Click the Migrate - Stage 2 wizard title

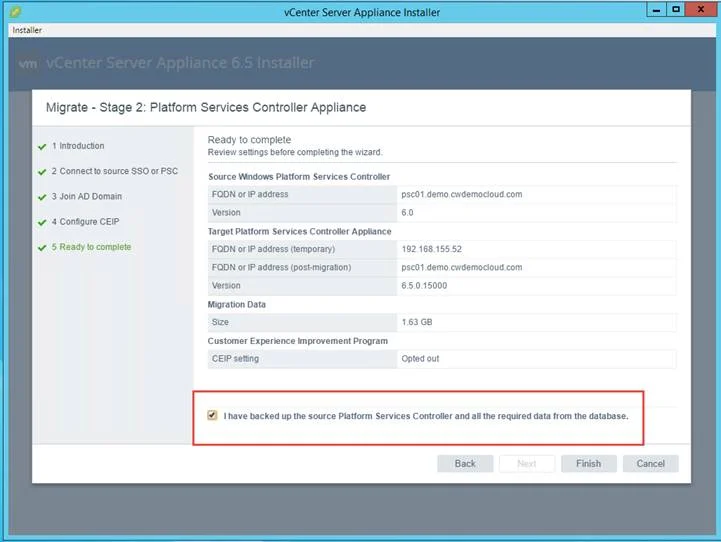pyautogui.click(x=206, y=107)
